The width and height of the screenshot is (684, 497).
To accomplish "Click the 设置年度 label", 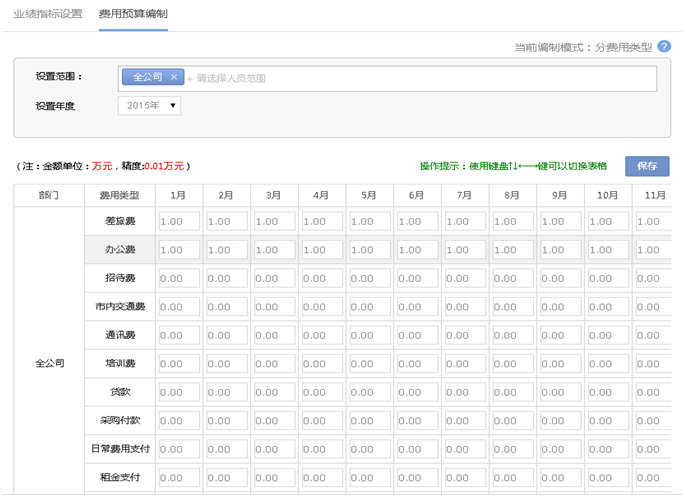I will [55, 106].
